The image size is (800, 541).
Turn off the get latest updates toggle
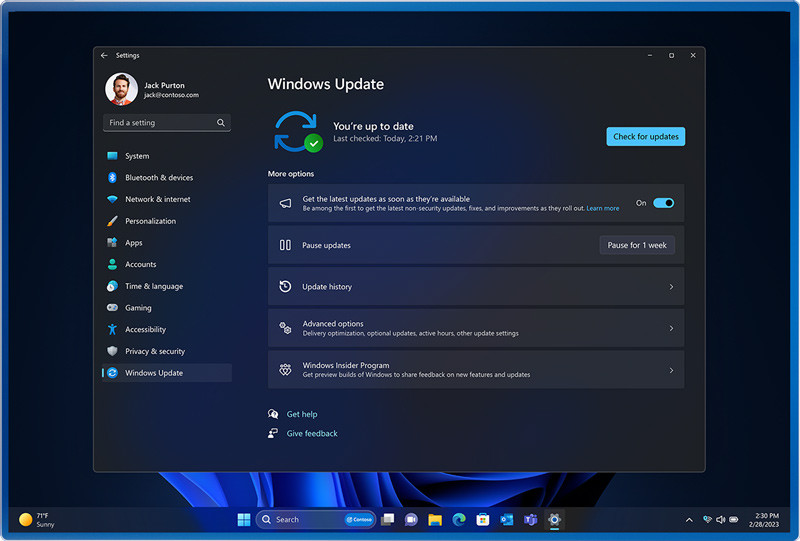pos(663,203)
